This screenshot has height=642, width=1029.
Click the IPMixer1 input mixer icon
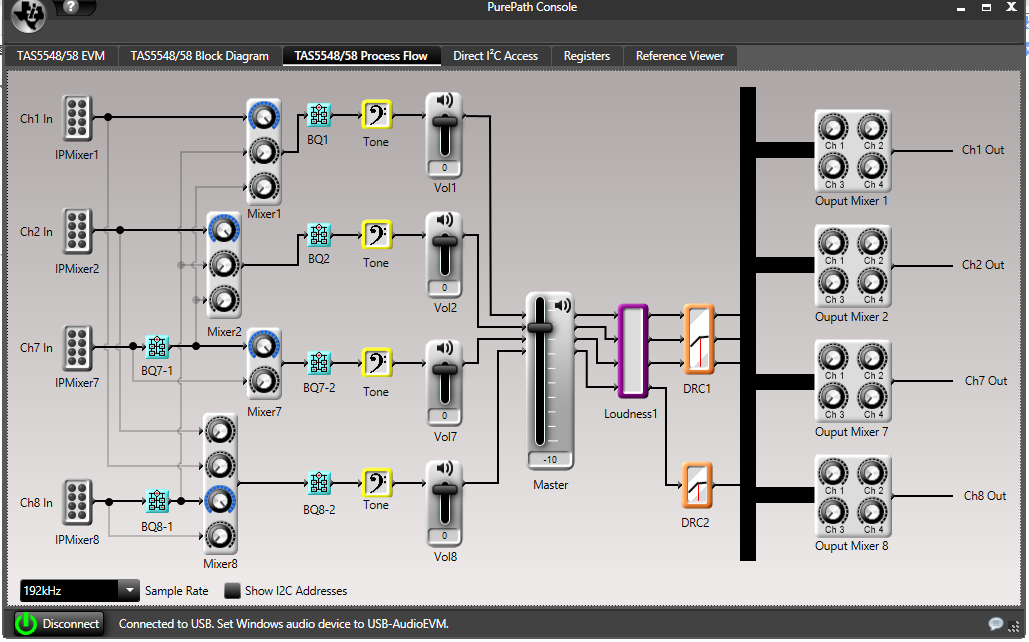click(x=77, y=118)
